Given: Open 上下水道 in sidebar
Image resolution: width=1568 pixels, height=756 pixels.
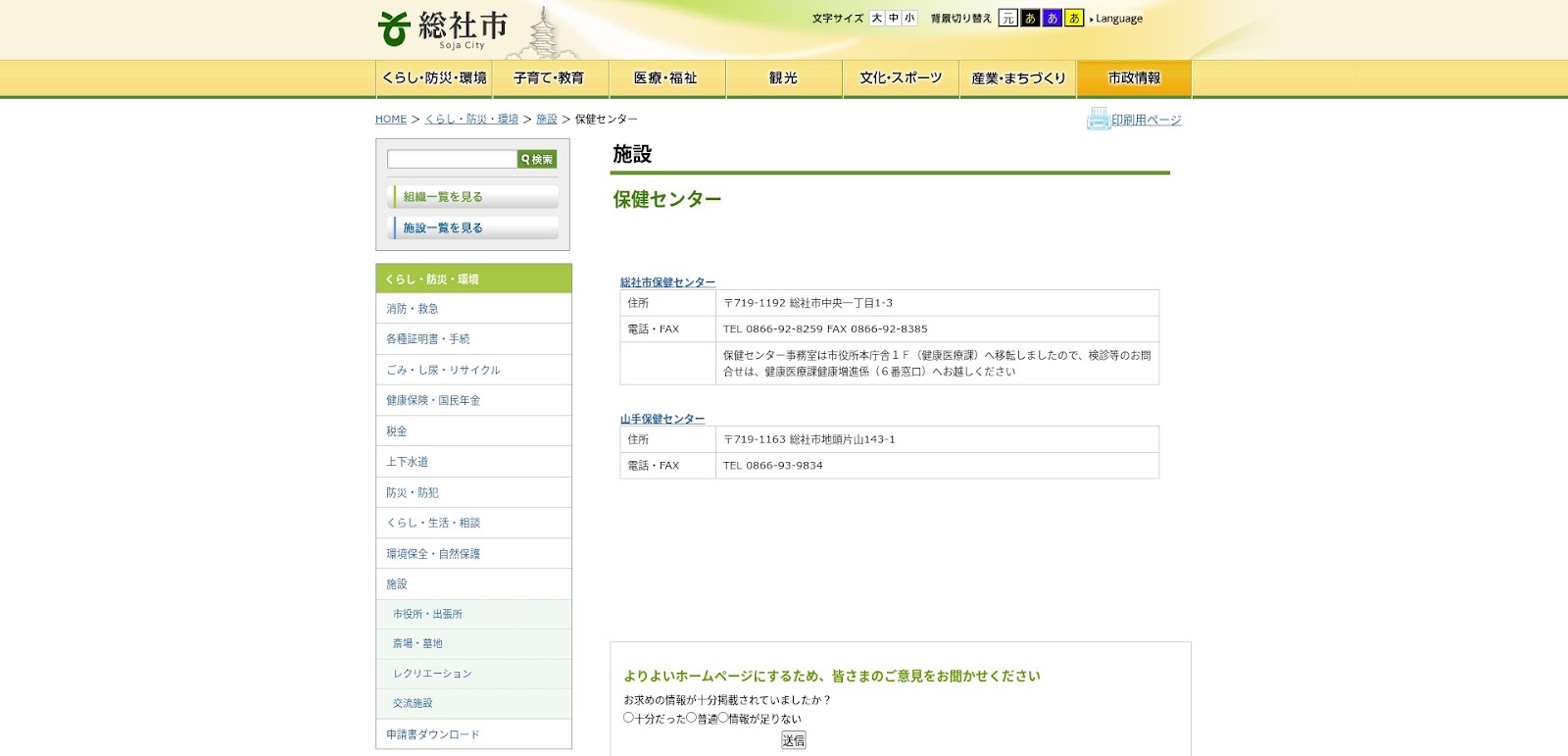Looking at the screenshot, I should tap(473, 462).
